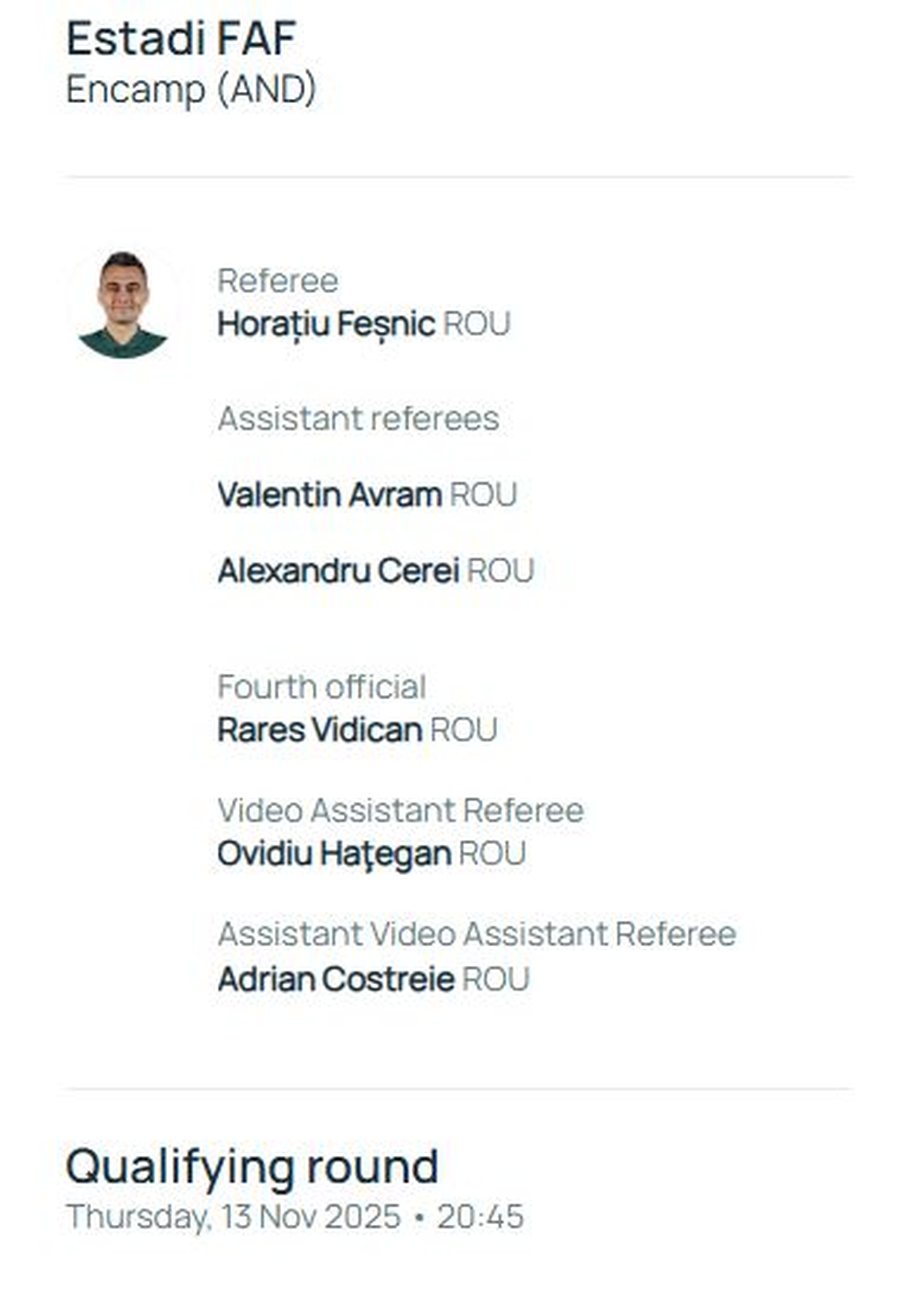Click the Fourth official label
The width and height of the screenshot is (900, 1304).
click(322, 687)
